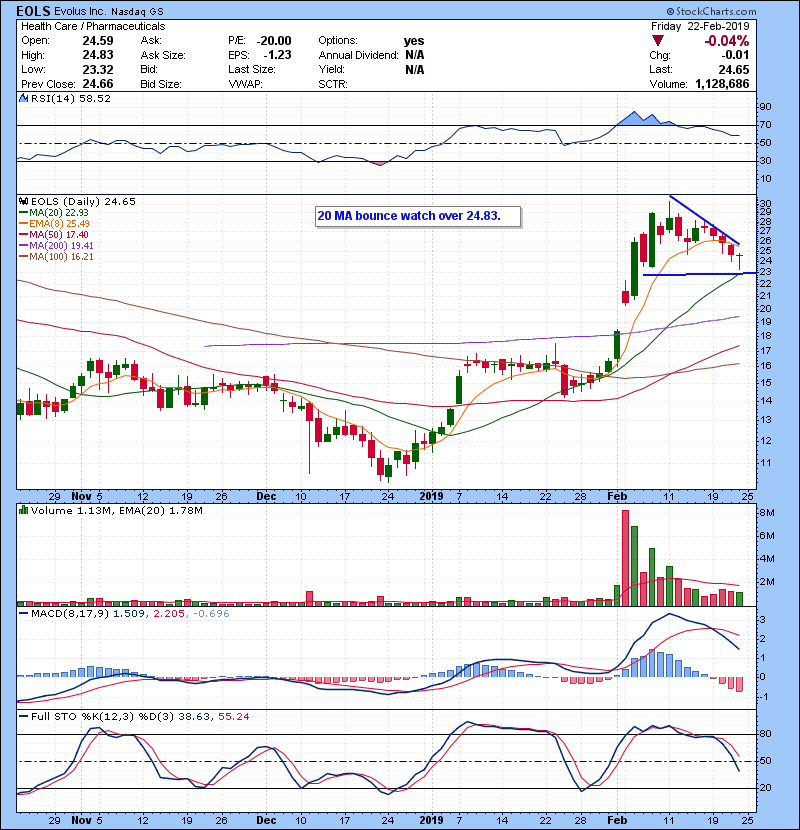
Task: Click the Health Care / Pharmaceuticals sector text
Action: point(93,26)
